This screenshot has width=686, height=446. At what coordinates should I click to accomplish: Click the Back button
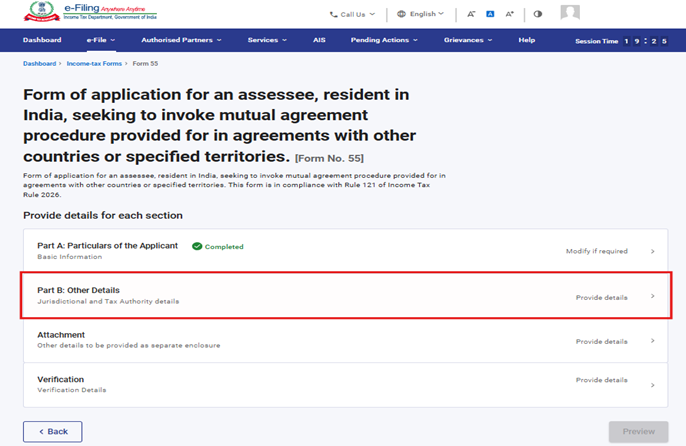(52, 431)
